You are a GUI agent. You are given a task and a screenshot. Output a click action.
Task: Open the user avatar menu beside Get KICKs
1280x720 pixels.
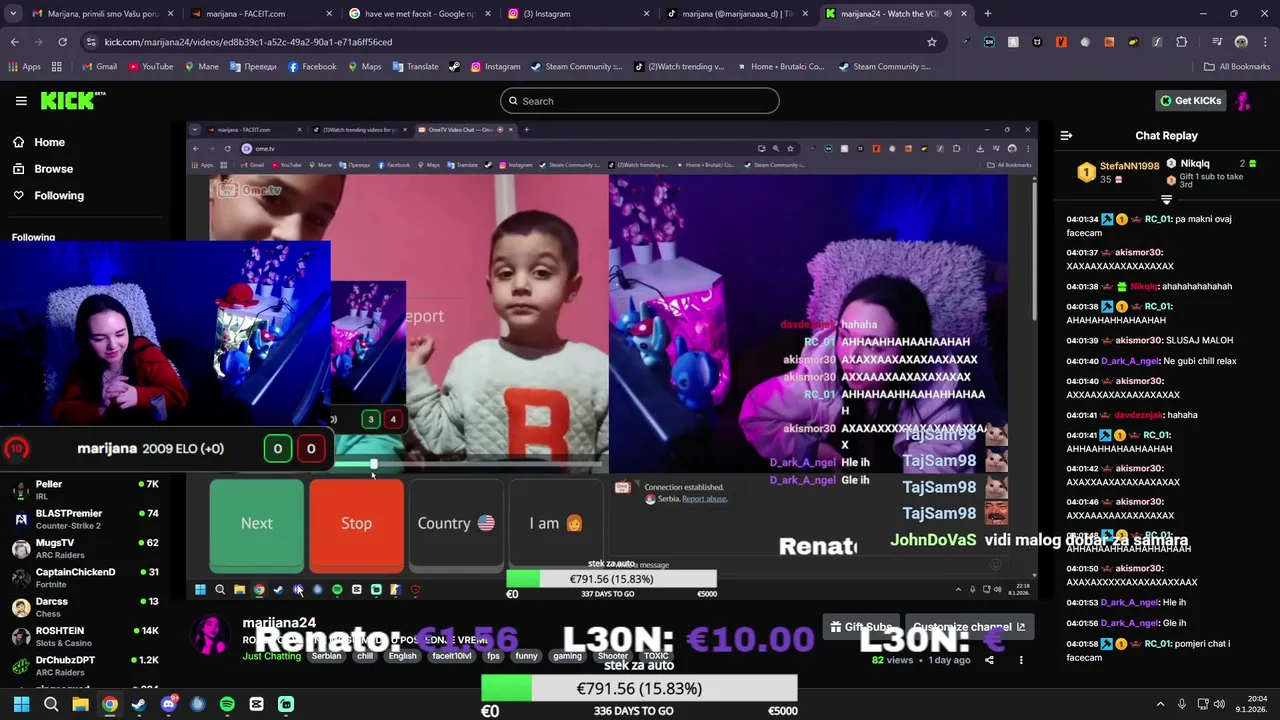tap(1244, 101)
